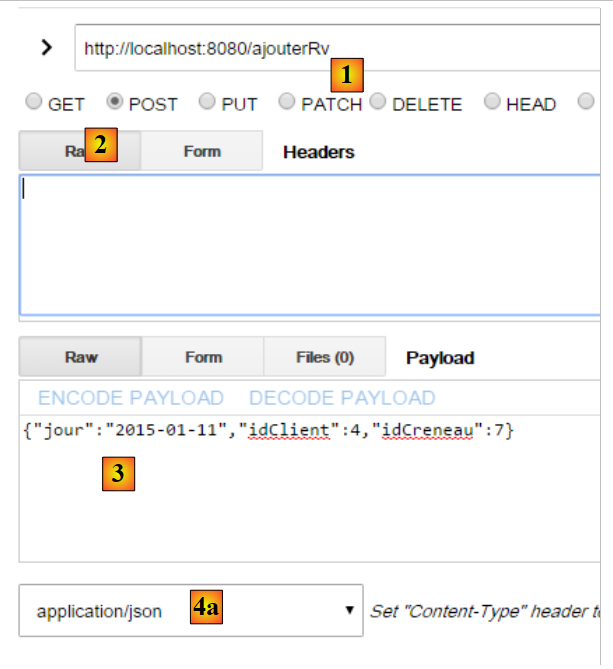This screenshot has width=613, height=669.
Task: Choose the PUT request method
Action: pyautogui.click(x=207, y=102)
